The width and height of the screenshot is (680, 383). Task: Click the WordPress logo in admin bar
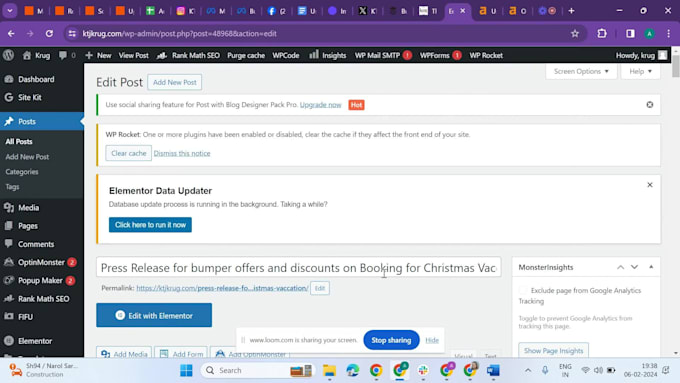coord(9,55)
